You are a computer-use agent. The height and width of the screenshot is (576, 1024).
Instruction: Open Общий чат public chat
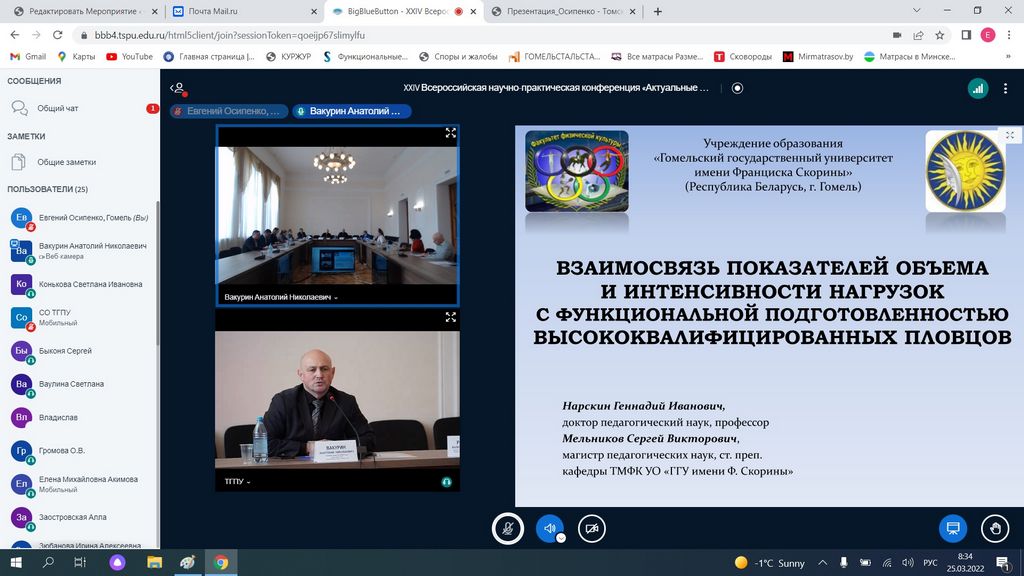[57, 108]
